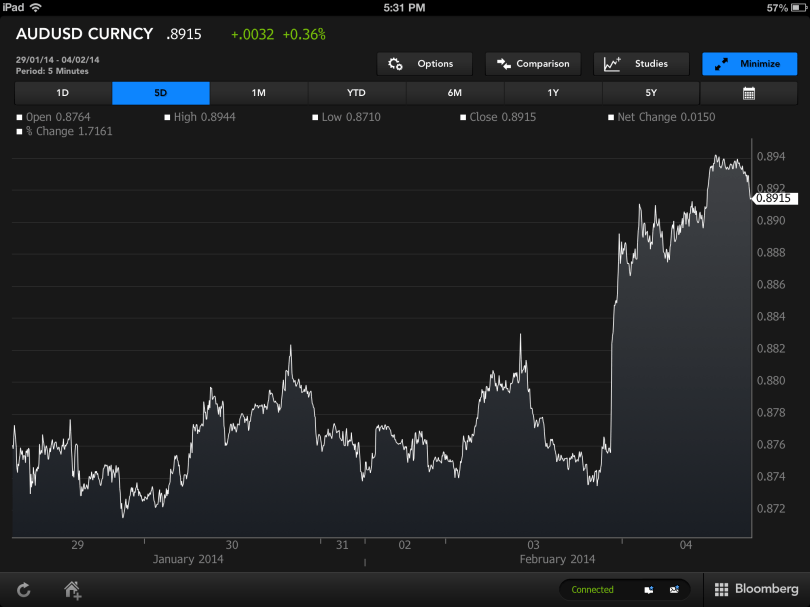810x607 pixels.
Task: Tap the message icon in status pill
Action: 675,590
